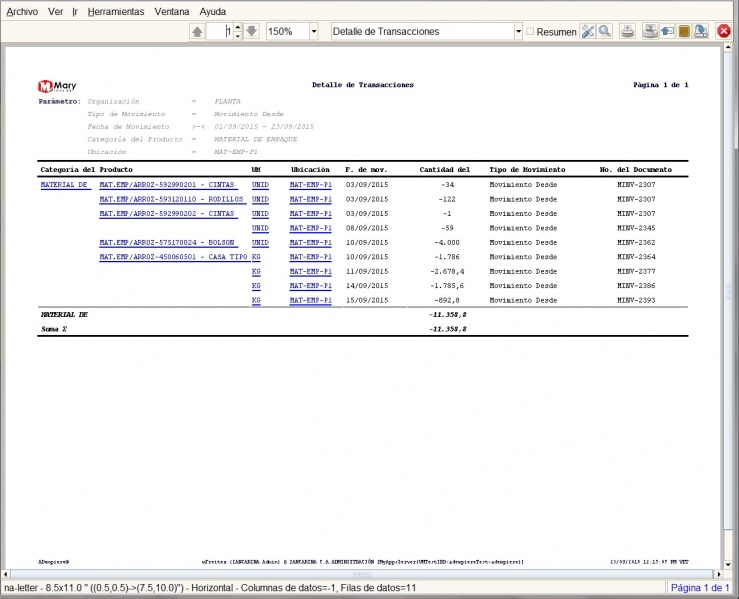The height and width of the screenshot is (599, 739).
Task: Click the F. de mov. column header
Action: [x=366, y=170]
